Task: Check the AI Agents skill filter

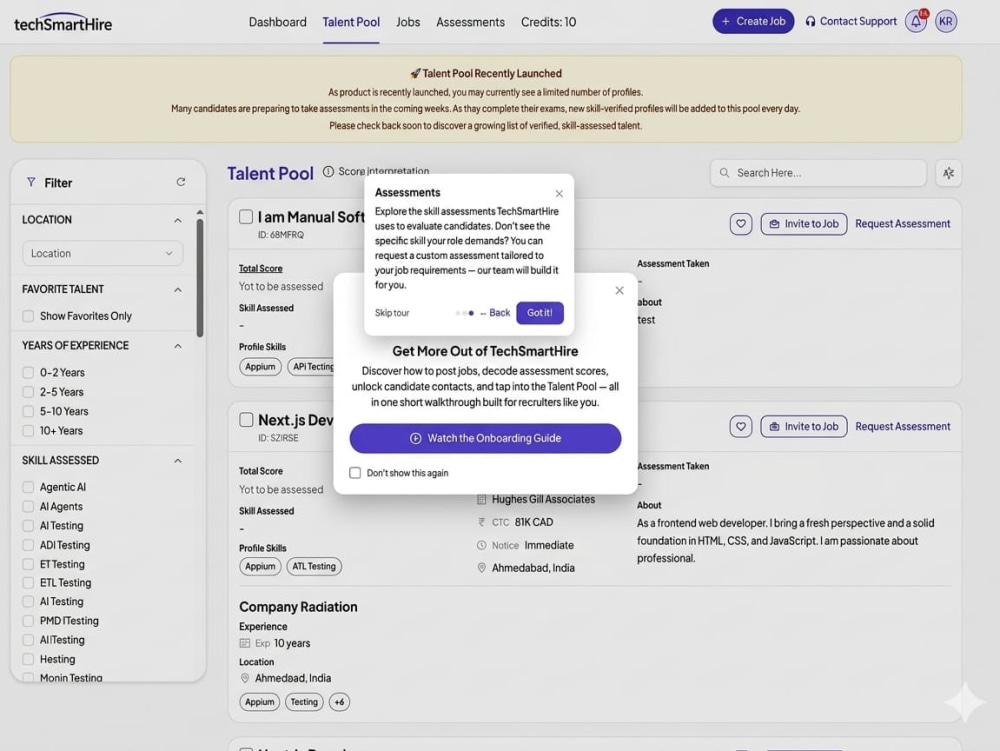Action: (28, 506)
